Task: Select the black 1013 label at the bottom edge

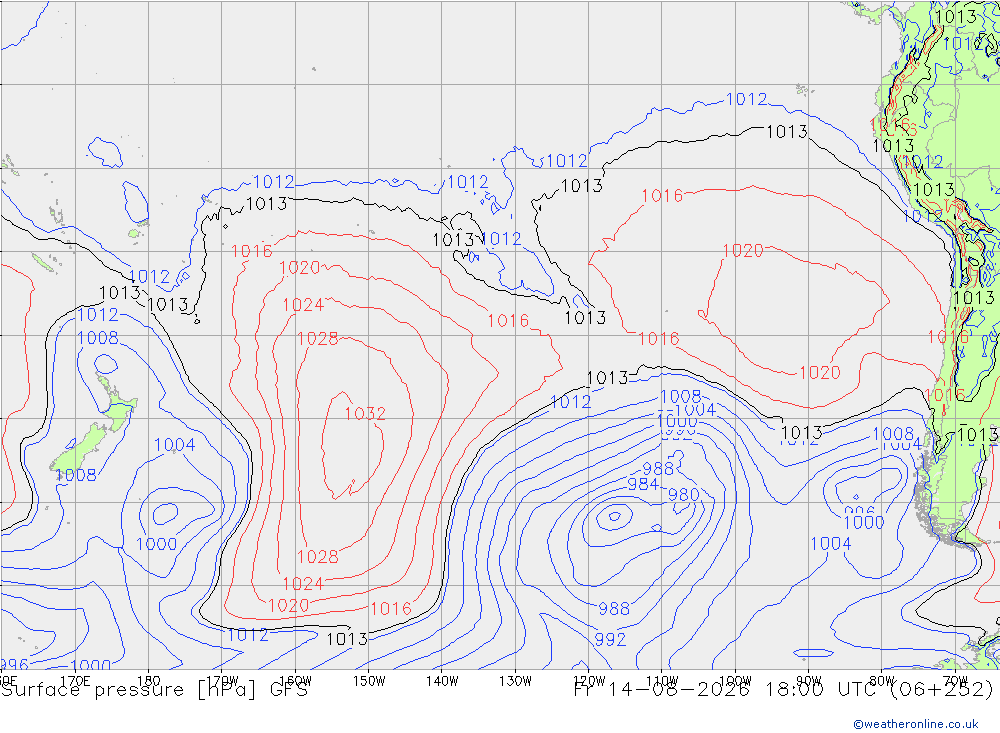Action: [x=347, y=639]
